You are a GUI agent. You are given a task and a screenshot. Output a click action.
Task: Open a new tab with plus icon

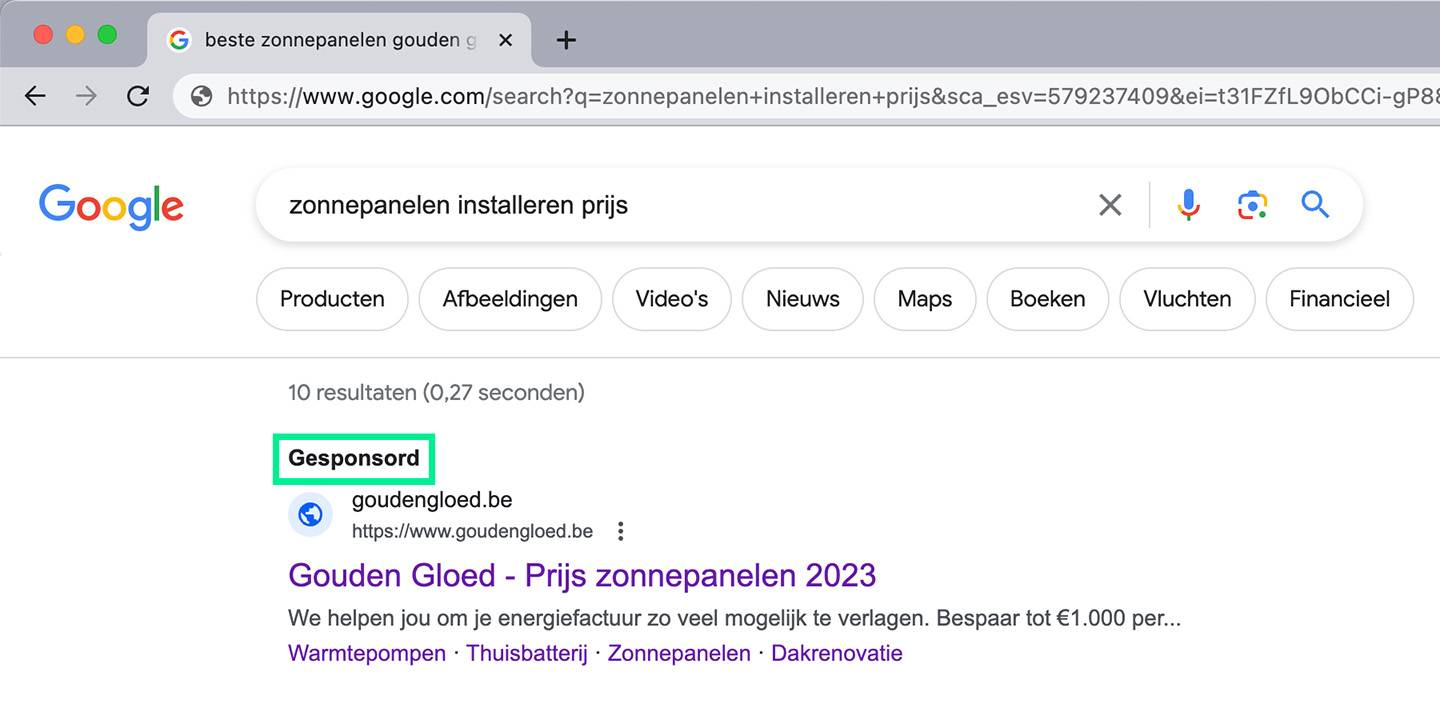point(566,40)
